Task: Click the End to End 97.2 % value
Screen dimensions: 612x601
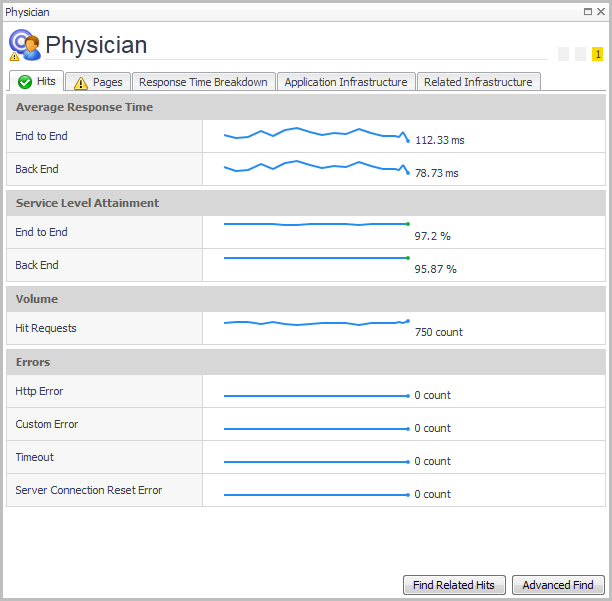Action: 432,237
